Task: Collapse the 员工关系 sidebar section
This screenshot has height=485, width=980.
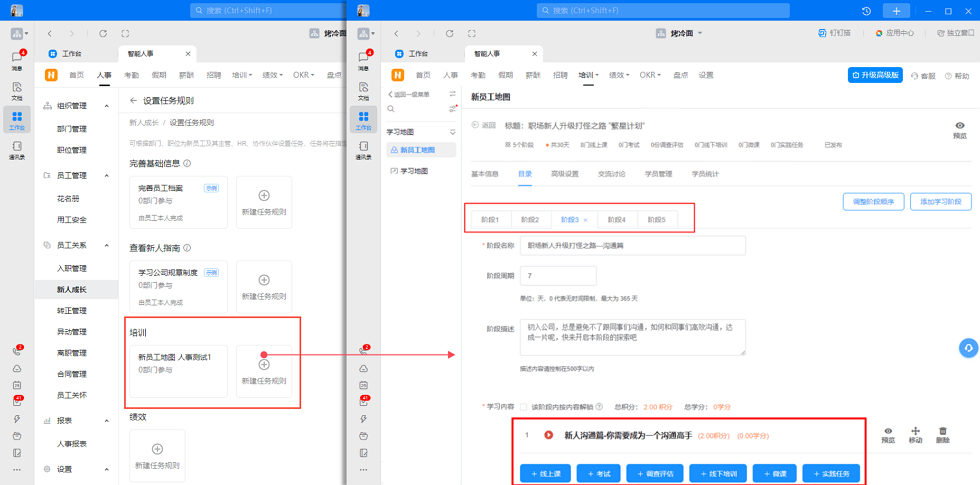Action: [107, 246]
